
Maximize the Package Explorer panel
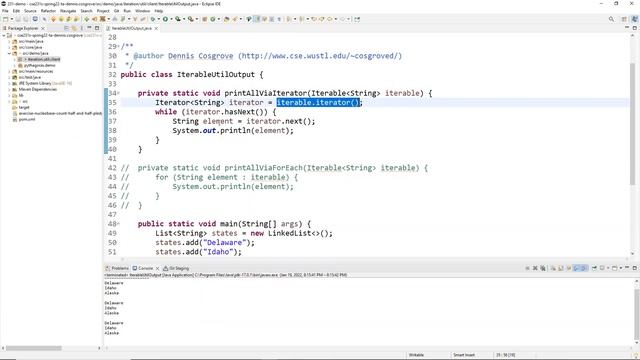click(x=97, y=28)
